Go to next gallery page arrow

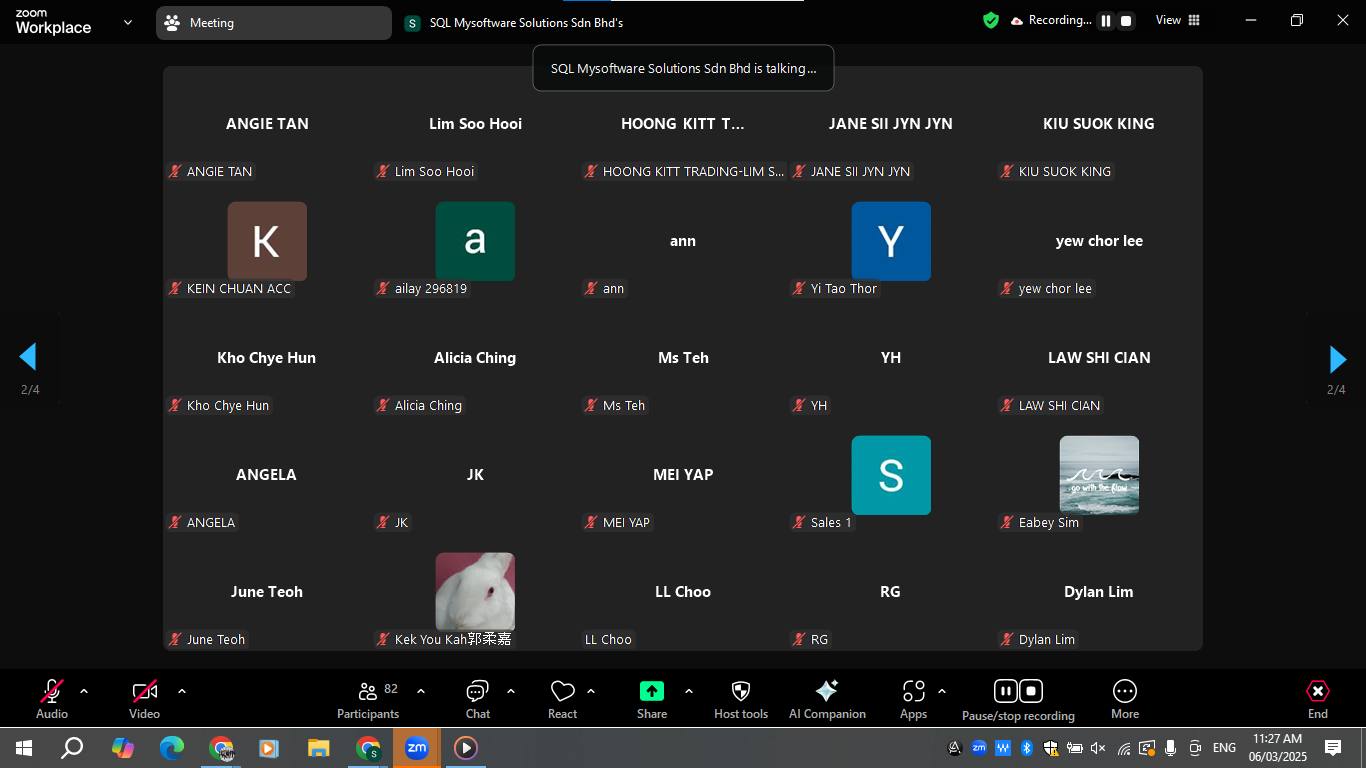click(x=1337, y=359)
